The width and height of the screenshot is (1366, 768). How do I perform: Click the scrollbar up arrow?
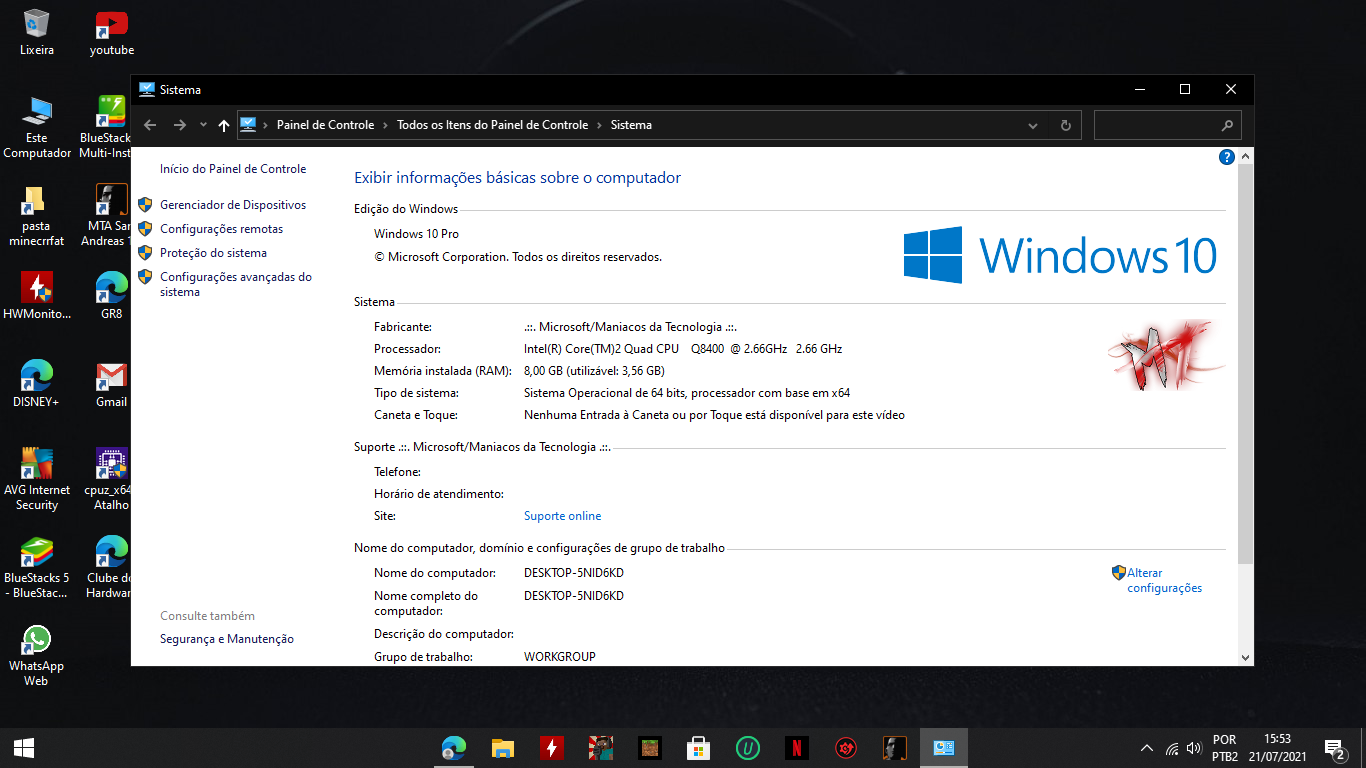[x=1245, y=157]
